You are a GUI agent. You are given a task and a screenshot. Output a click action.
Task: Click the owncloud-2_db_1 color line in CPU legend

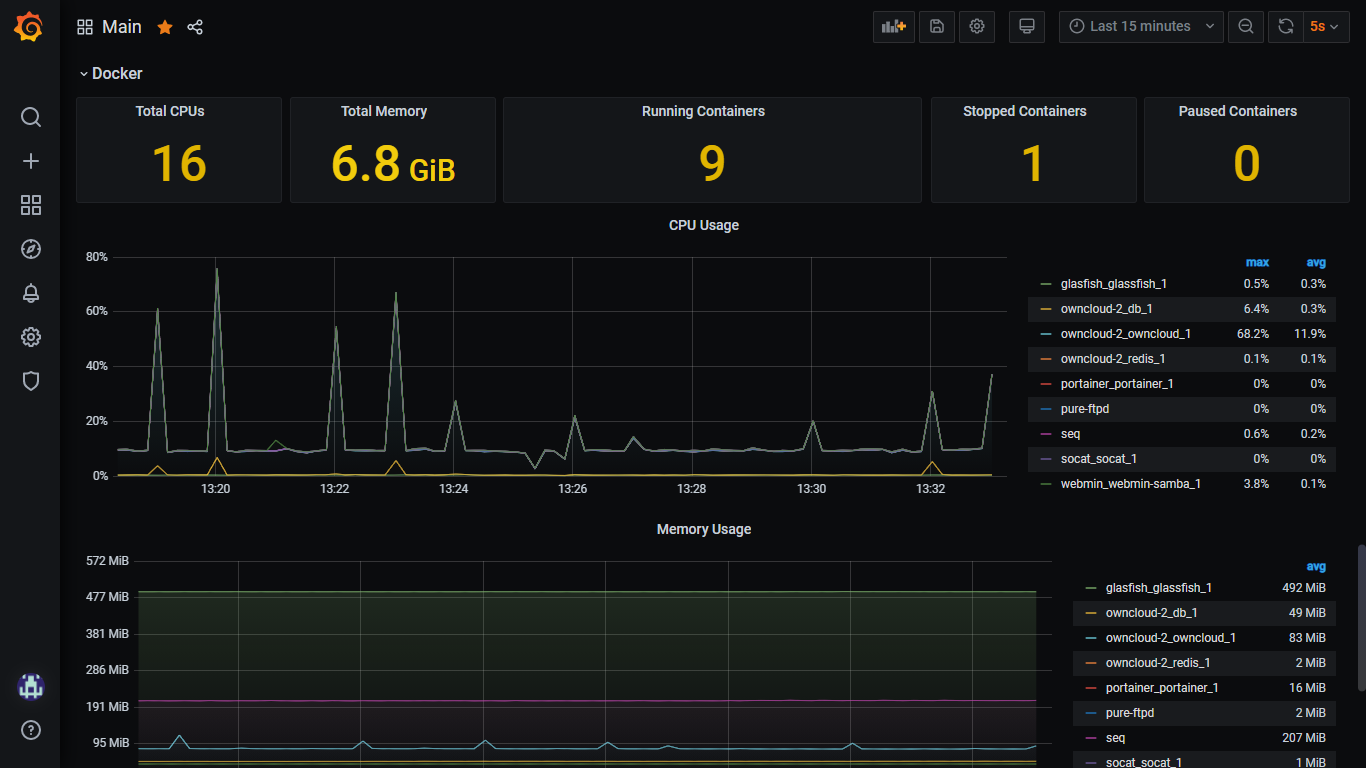[1046, 309]
